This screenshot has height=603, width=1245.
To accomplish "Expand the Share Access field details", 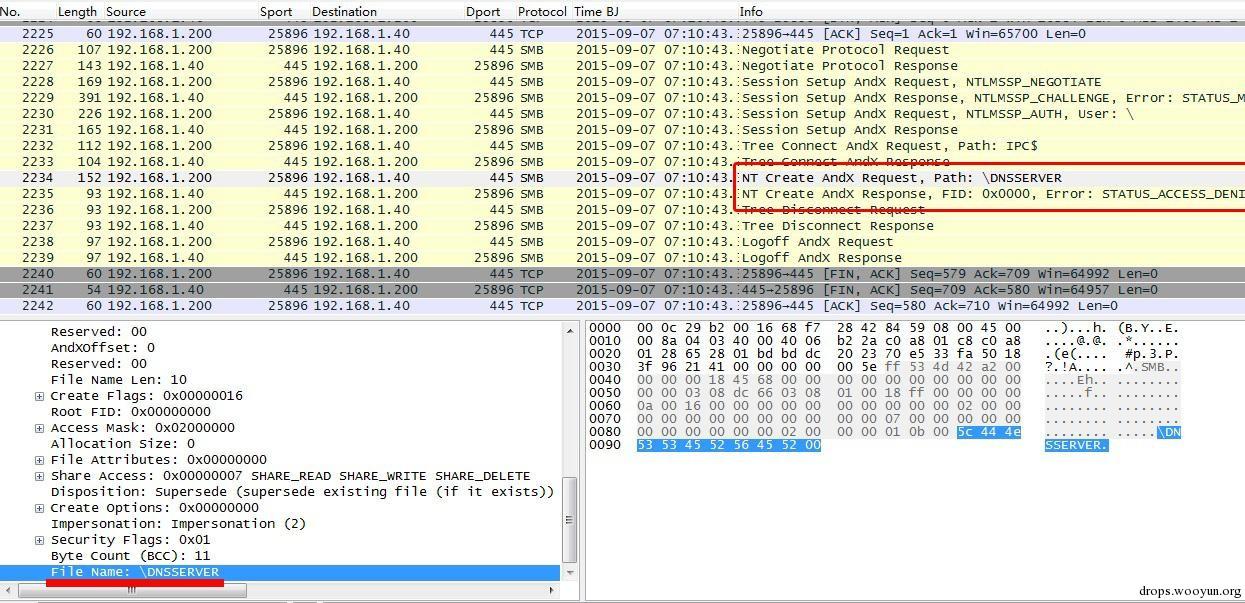I will 39,476.
